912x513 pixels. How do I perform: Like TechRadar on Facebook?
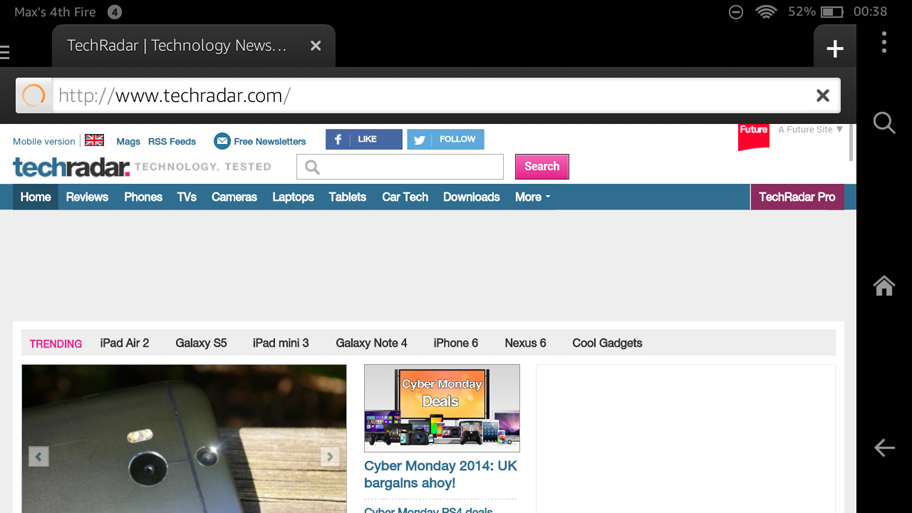point(364,139)
